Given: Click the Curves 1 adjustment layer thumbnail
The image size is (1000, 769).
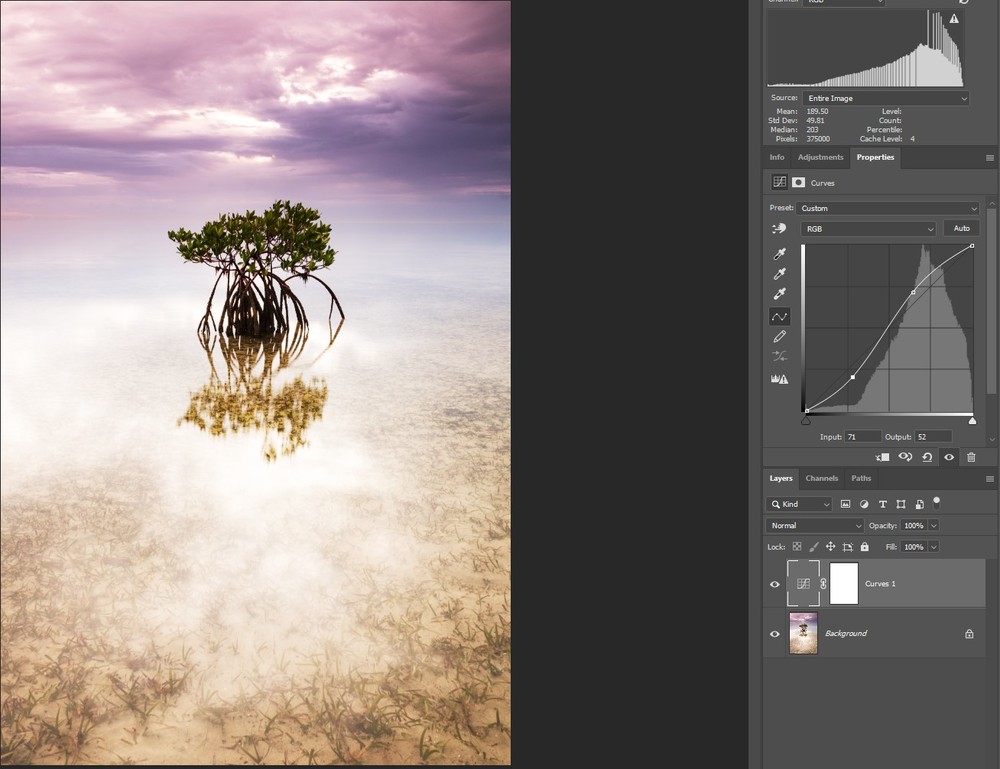Looking at the screenshot, I should 804,583.
